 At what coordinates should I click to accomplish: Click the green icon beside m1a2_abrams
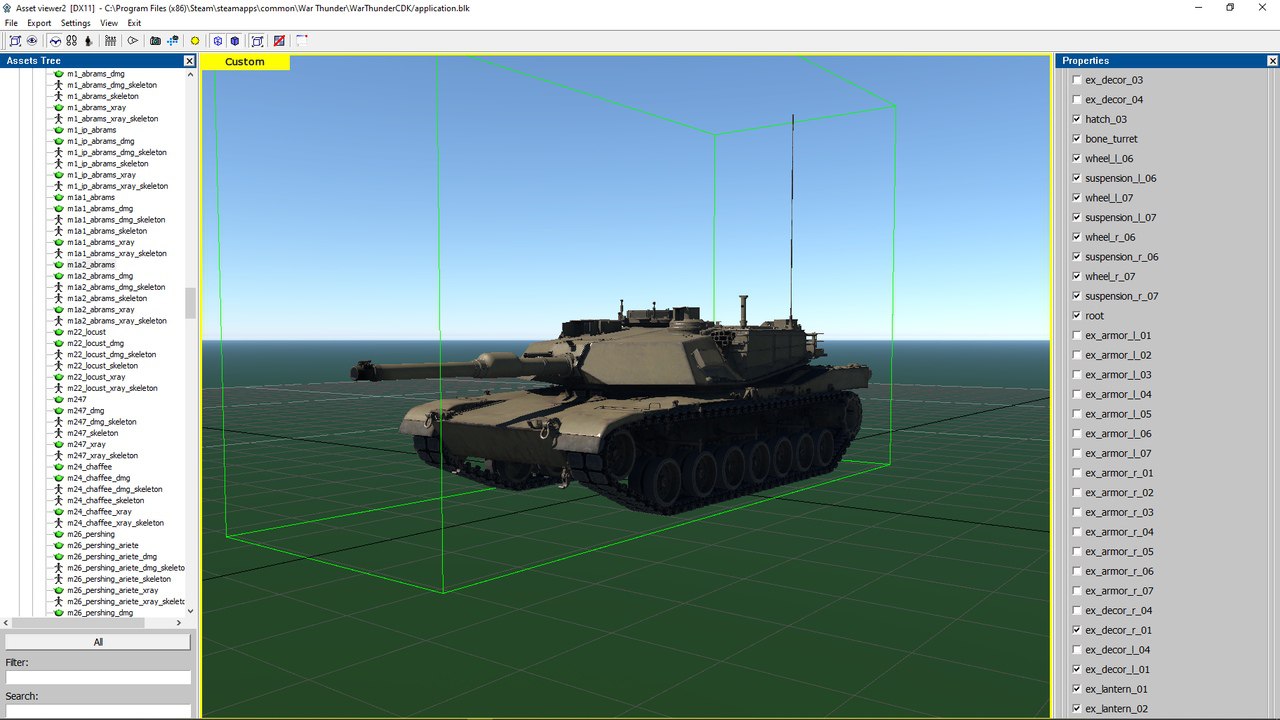58,265
